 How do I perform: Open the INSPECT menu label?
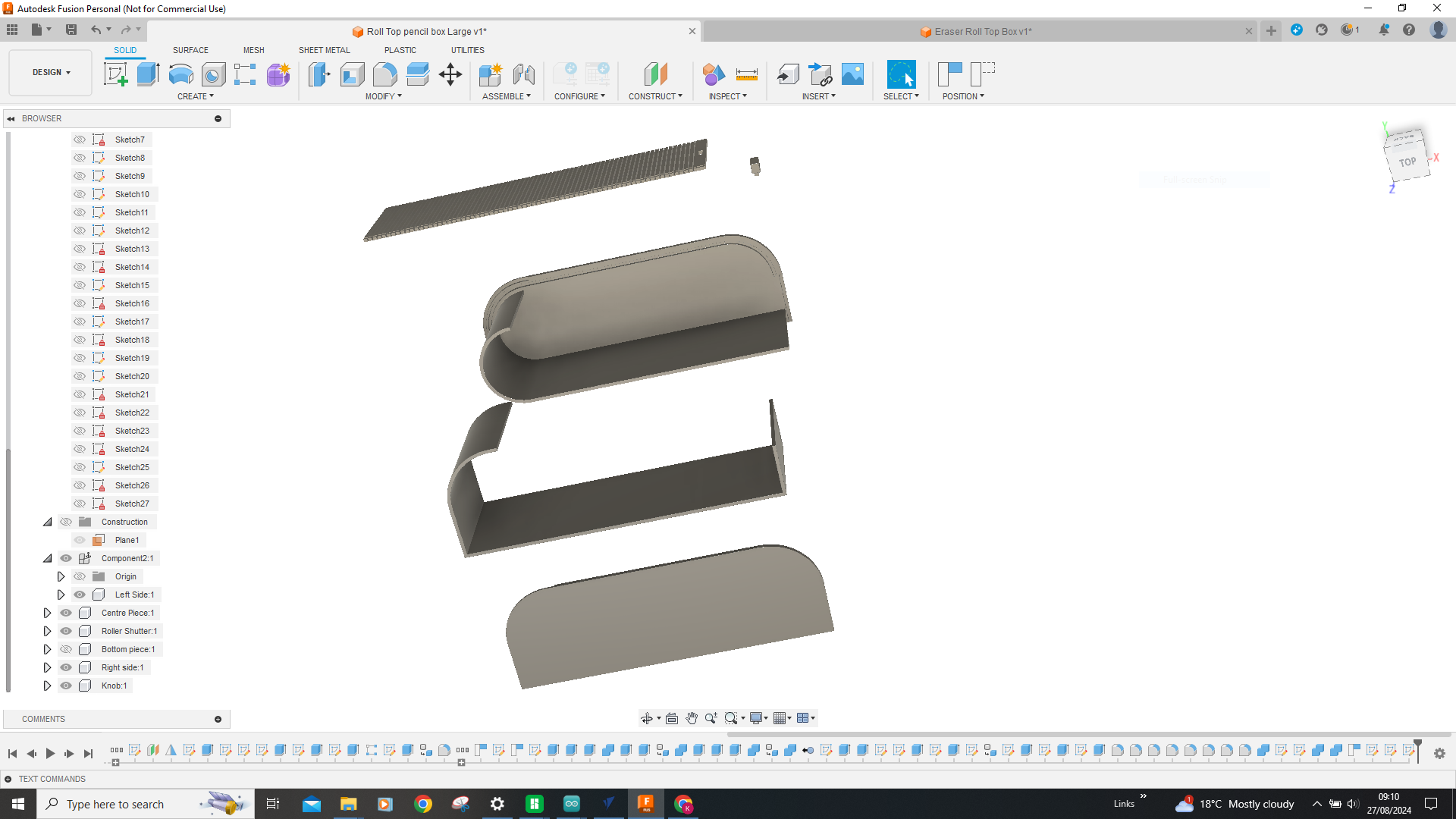(x=727, y=96)
